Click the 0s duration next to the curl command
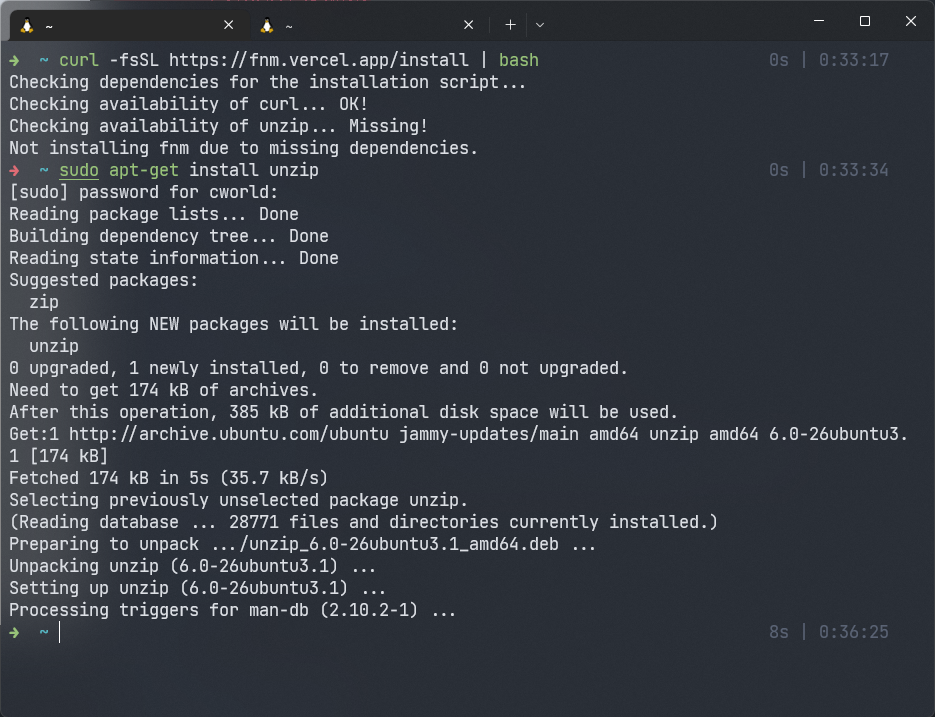 tap(777, 60)
